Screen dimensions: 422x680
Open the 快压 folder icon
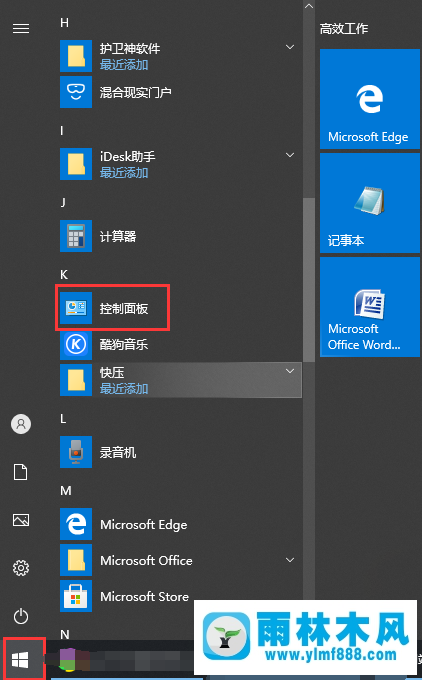click(76, 380)
